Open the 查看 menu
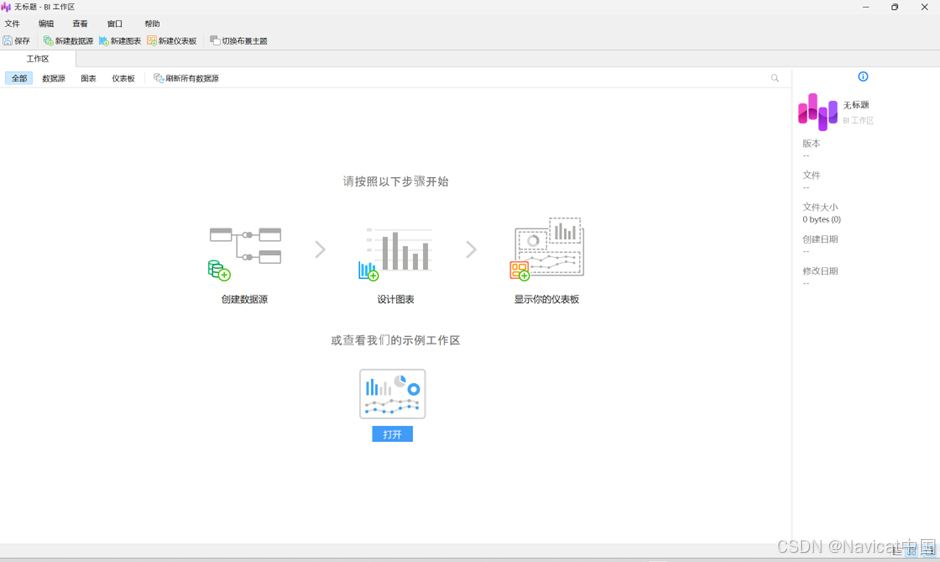 click(80, 23)
